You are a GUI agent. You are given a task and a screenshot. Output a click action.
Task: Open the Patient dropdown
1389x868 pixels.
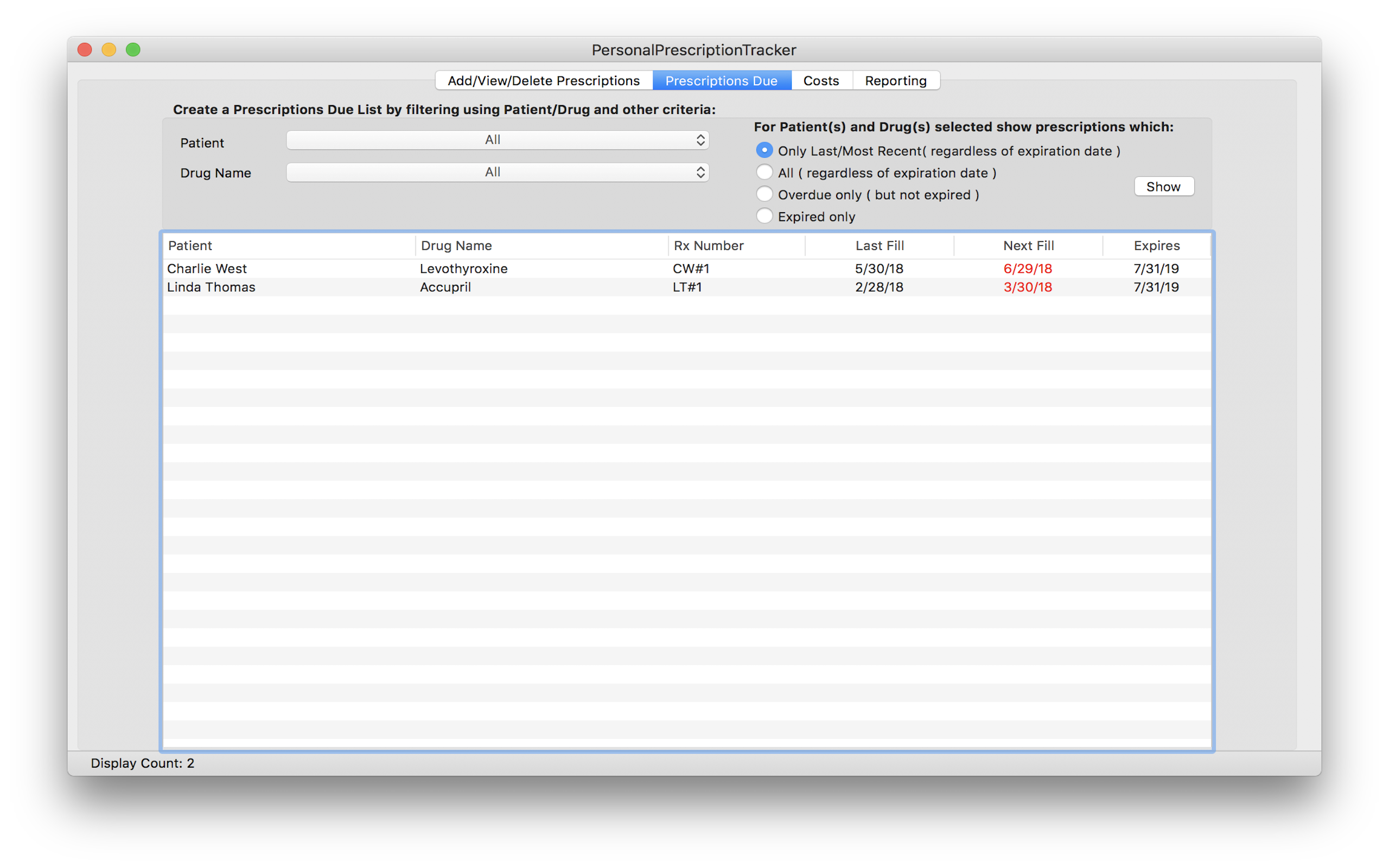pos(497,140)
